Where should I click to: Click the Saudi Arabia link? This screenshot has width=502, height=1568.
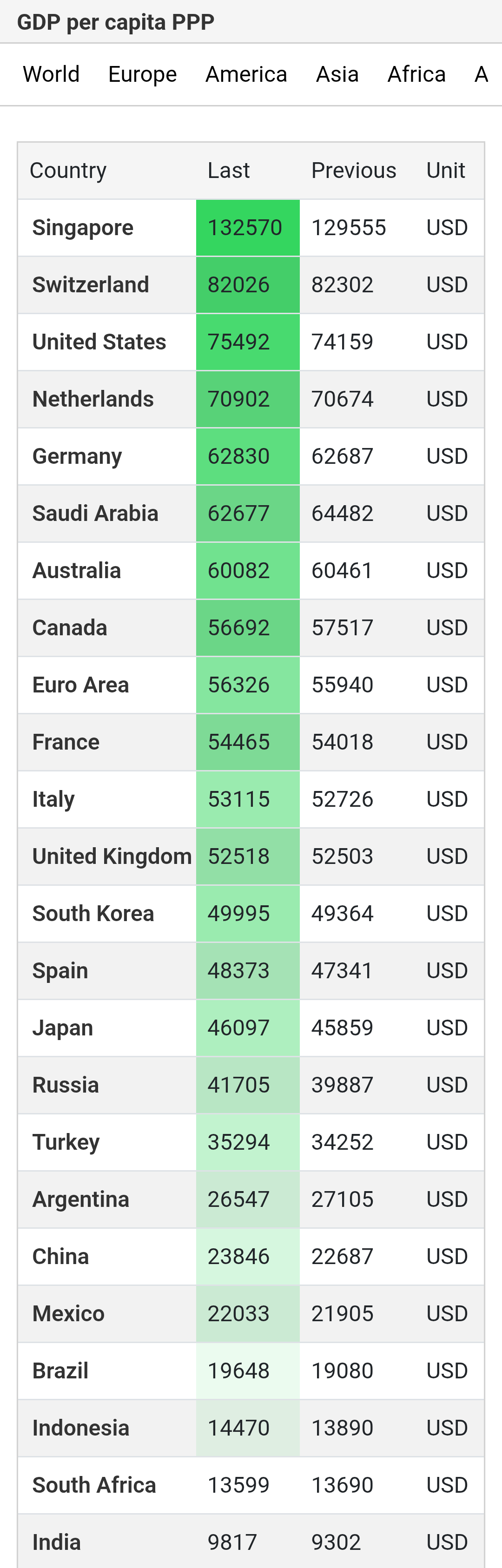[x=95, y=514]
